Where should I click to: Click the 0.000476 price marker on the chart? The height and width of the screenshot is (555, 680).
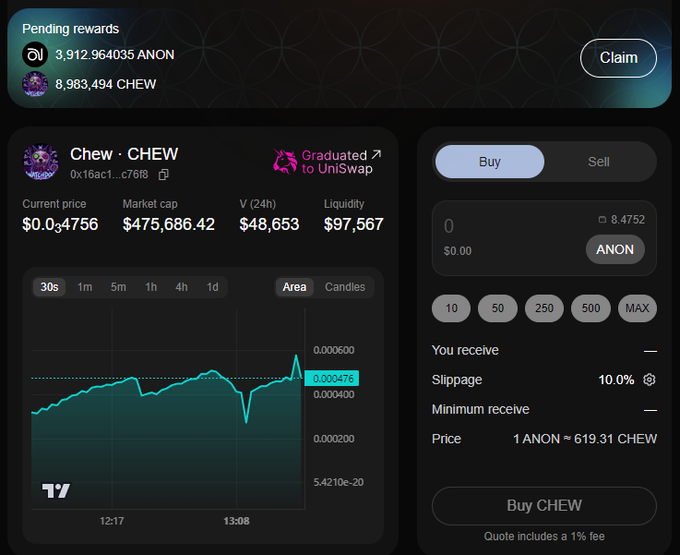(332, 379)
